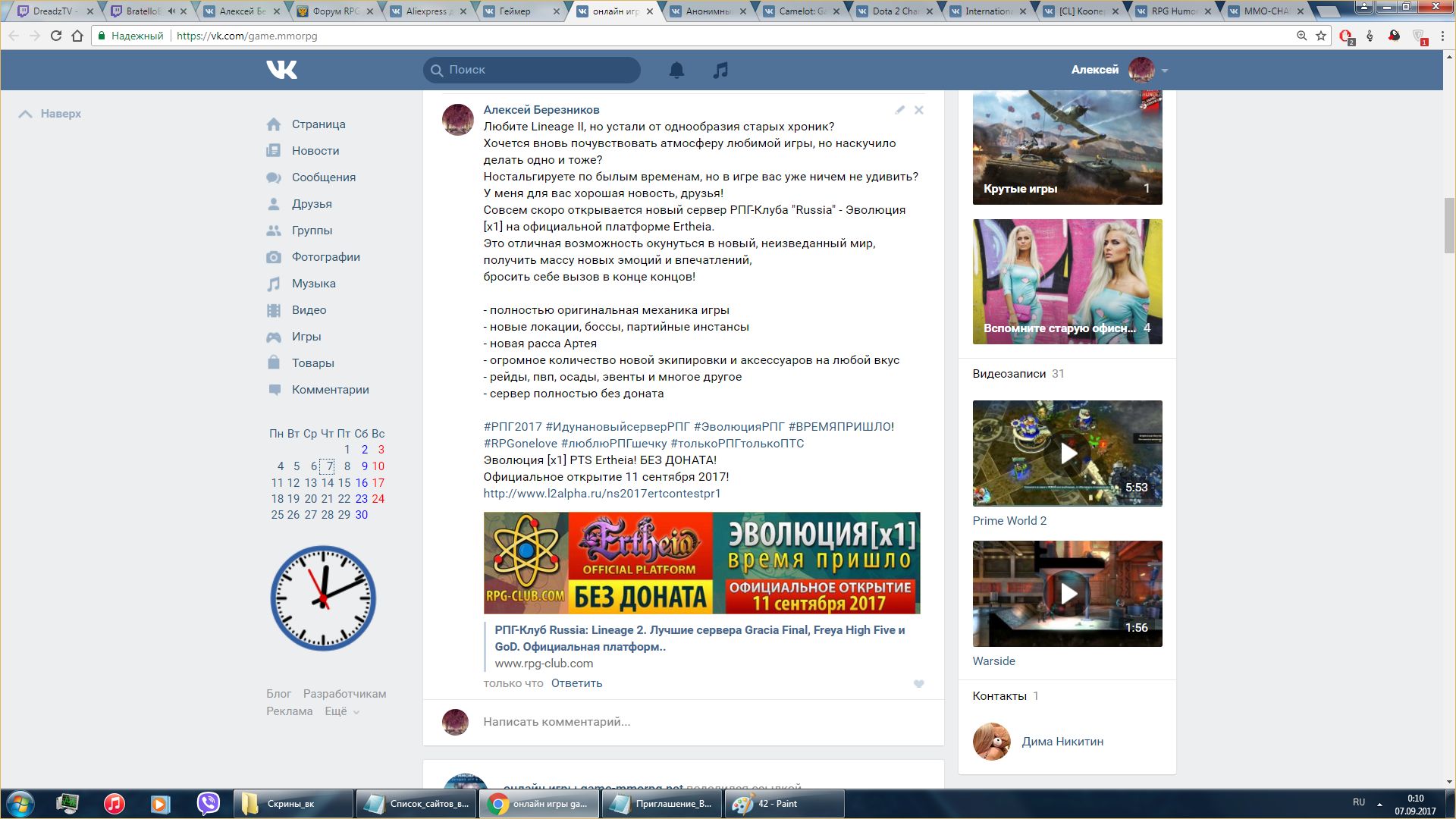Expand the Алексей profile menu arrow
Viewport: 1456px width, 819px height.
click(1165, 71)
